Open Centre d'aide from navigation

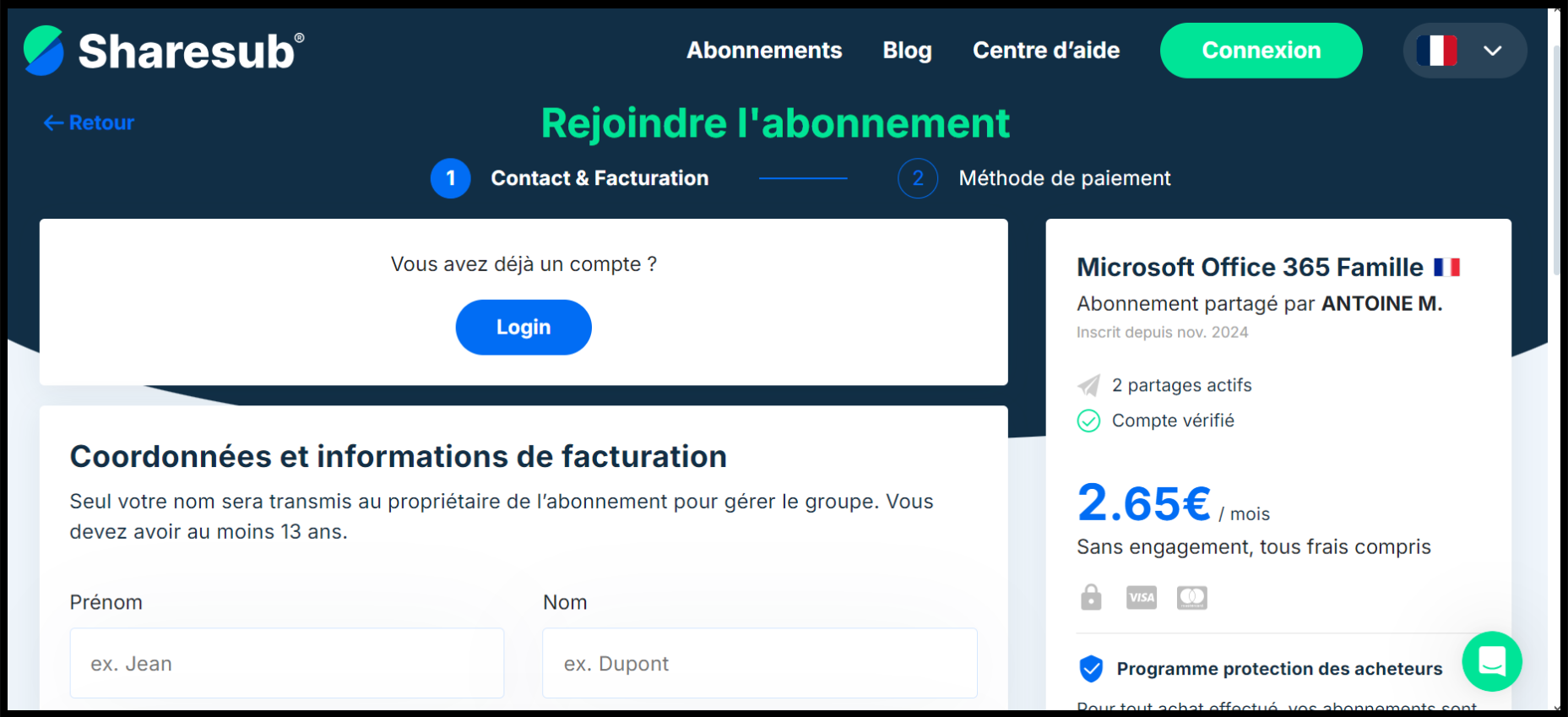click(1046, 51)
